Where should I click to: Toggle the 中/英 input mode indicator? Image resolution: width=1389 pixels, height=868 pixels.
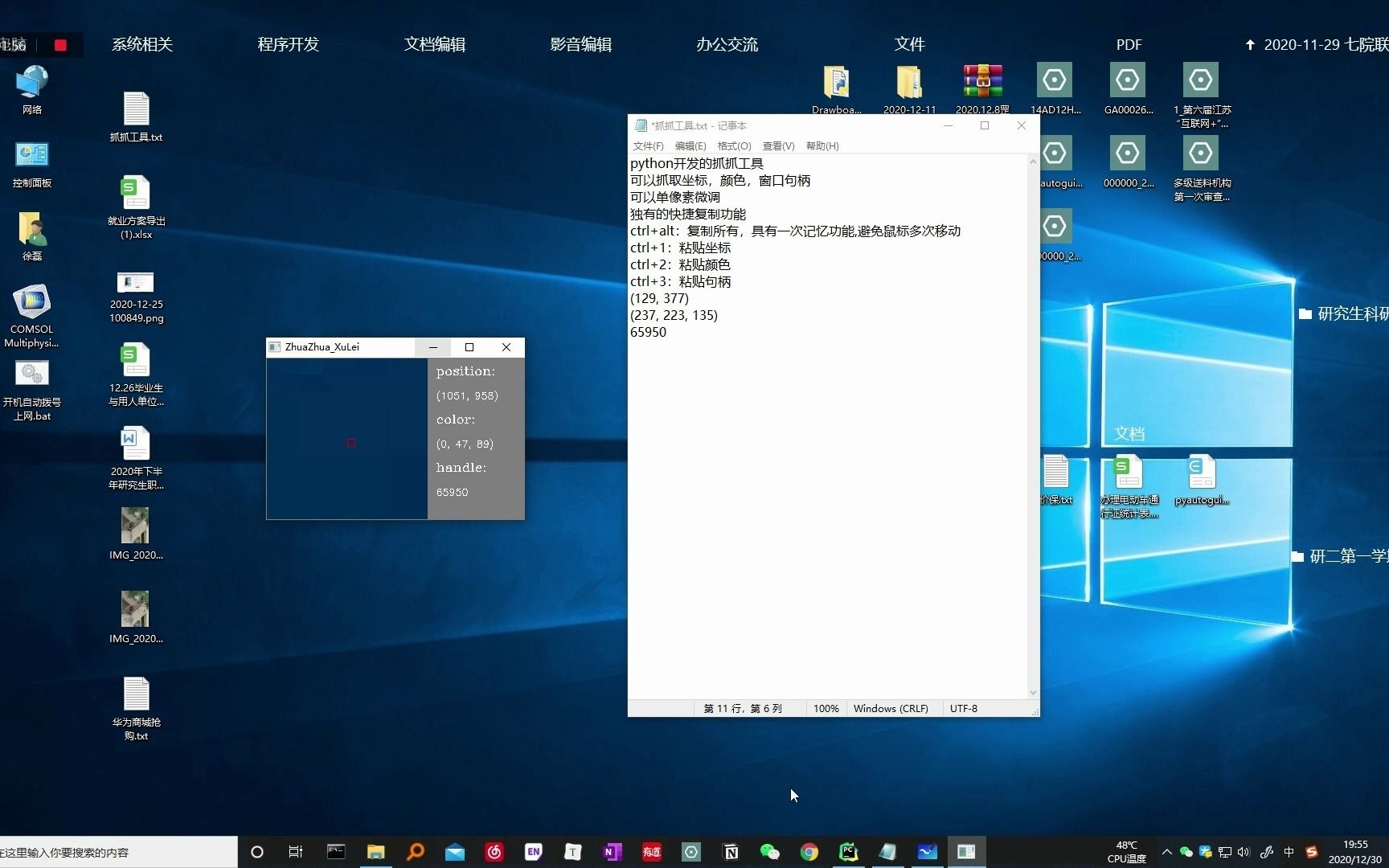(1289, 852)
